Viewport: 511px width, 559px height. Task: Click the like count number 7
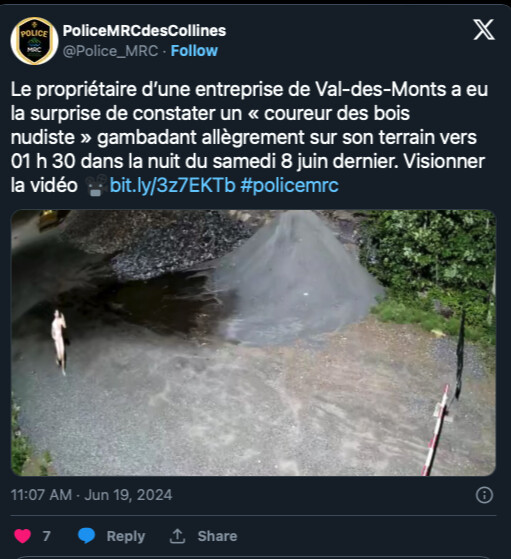(x=46, y=536)
